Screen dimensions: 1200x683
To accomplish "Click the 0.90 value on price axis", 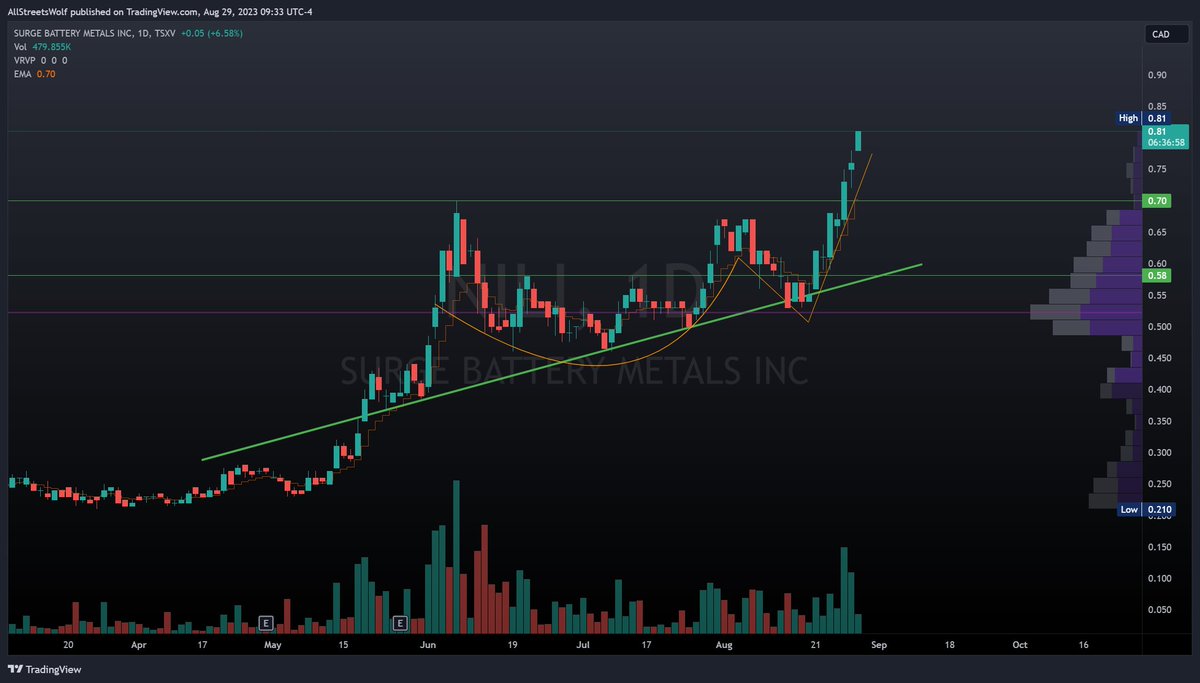I will (x=1157, y=75).
